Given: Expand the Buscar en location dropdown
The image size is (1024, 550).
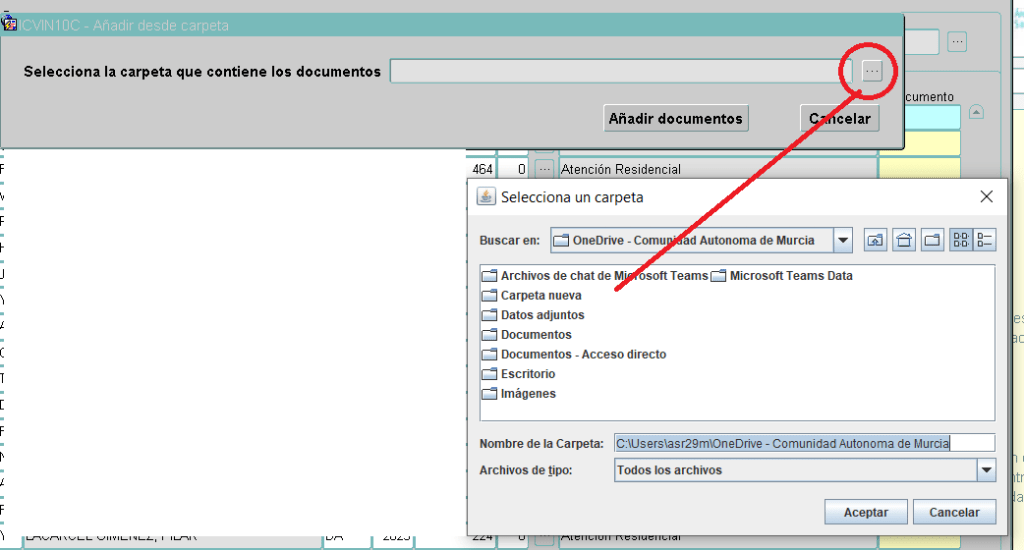Looking at the screenshot, I should tap(843, 240).
